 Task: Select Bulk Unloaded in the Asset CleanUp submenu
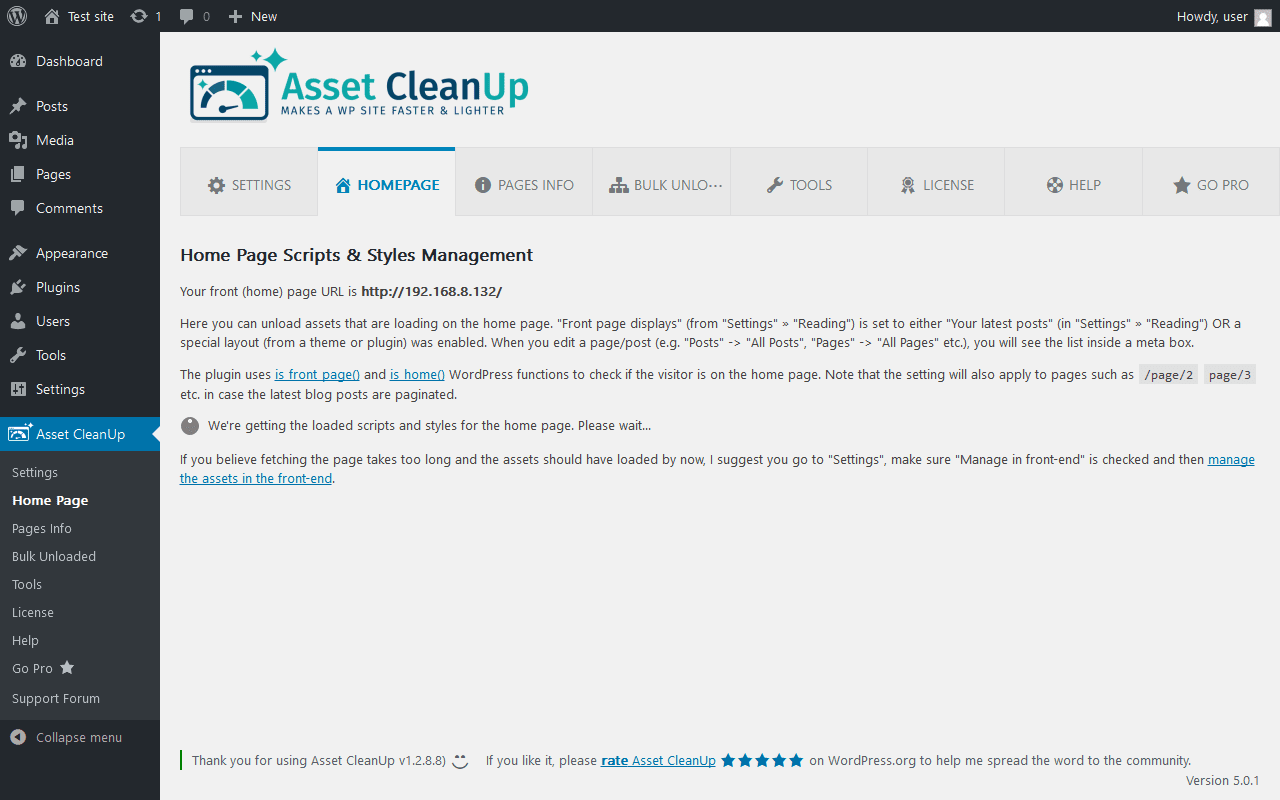52,556
